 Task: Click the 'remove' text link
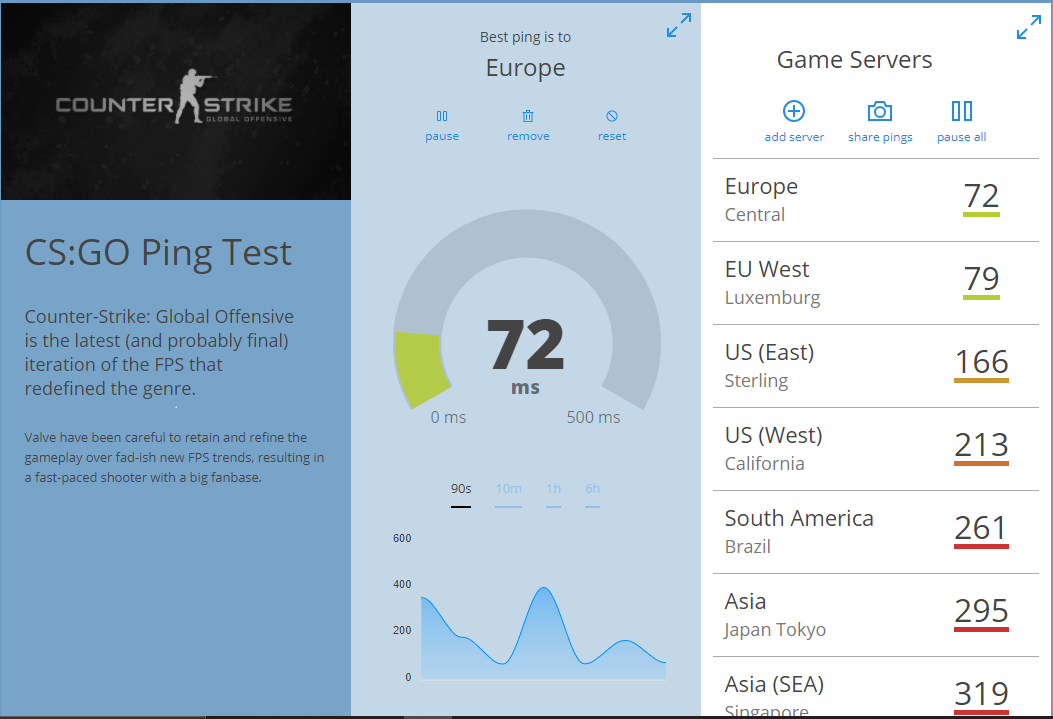click(x=528, y=136)
